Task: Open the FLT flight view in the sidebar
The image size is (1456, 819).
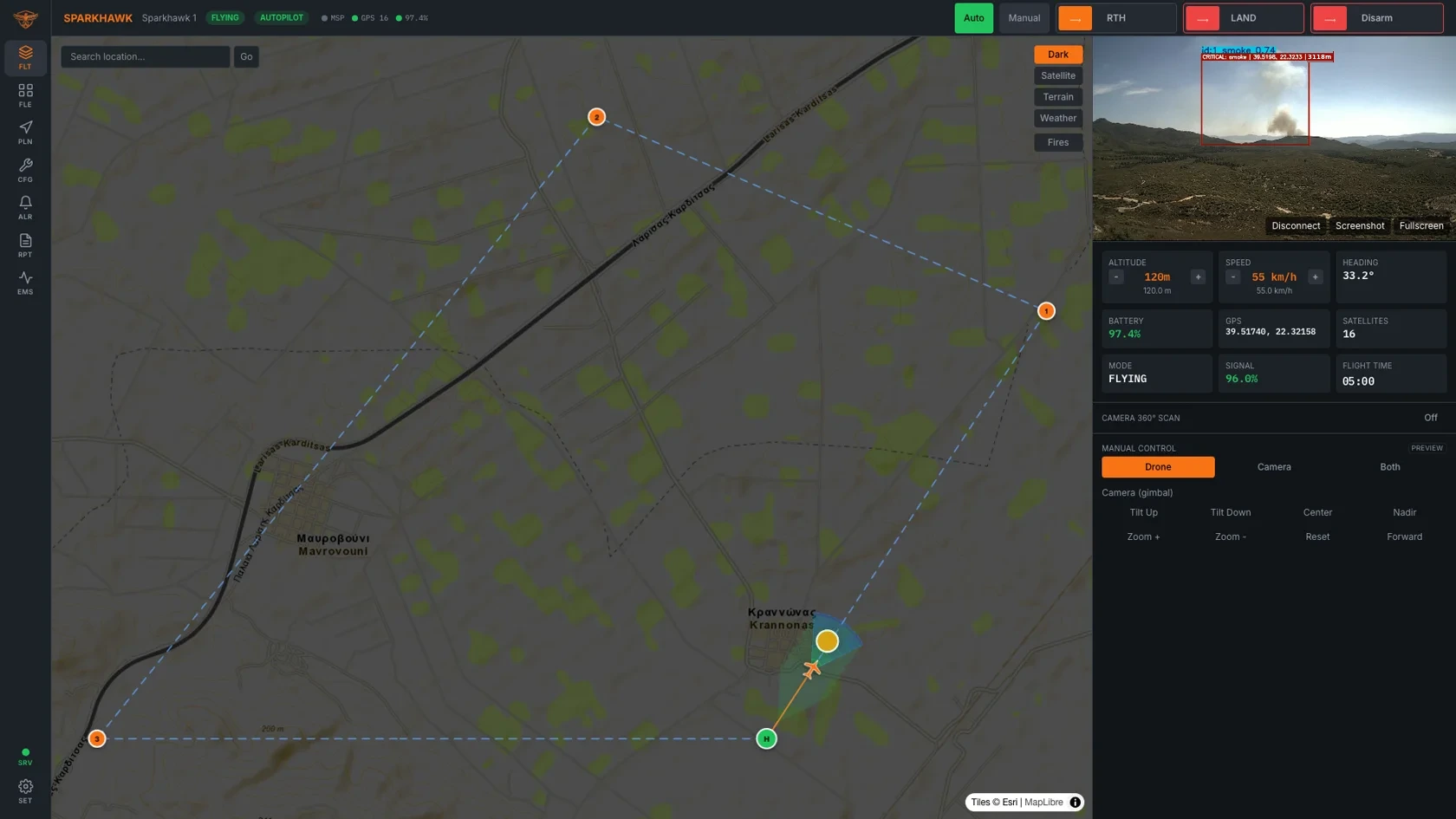Action: pos(25,57)
